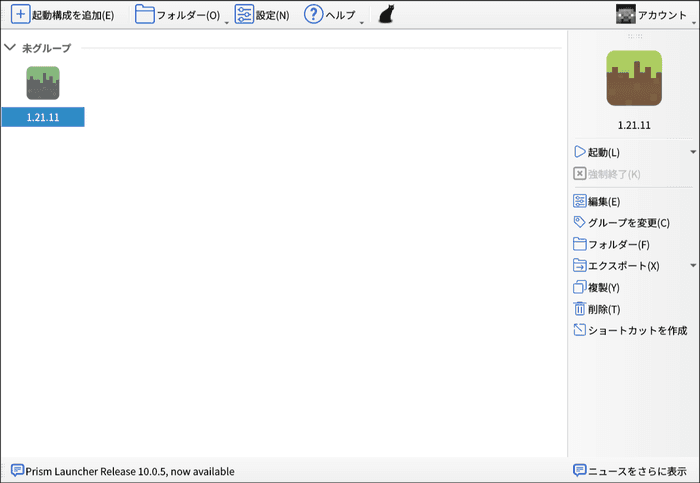
Task: Open the 起動(L) dropdown arrow
Action: pos(693,152)
